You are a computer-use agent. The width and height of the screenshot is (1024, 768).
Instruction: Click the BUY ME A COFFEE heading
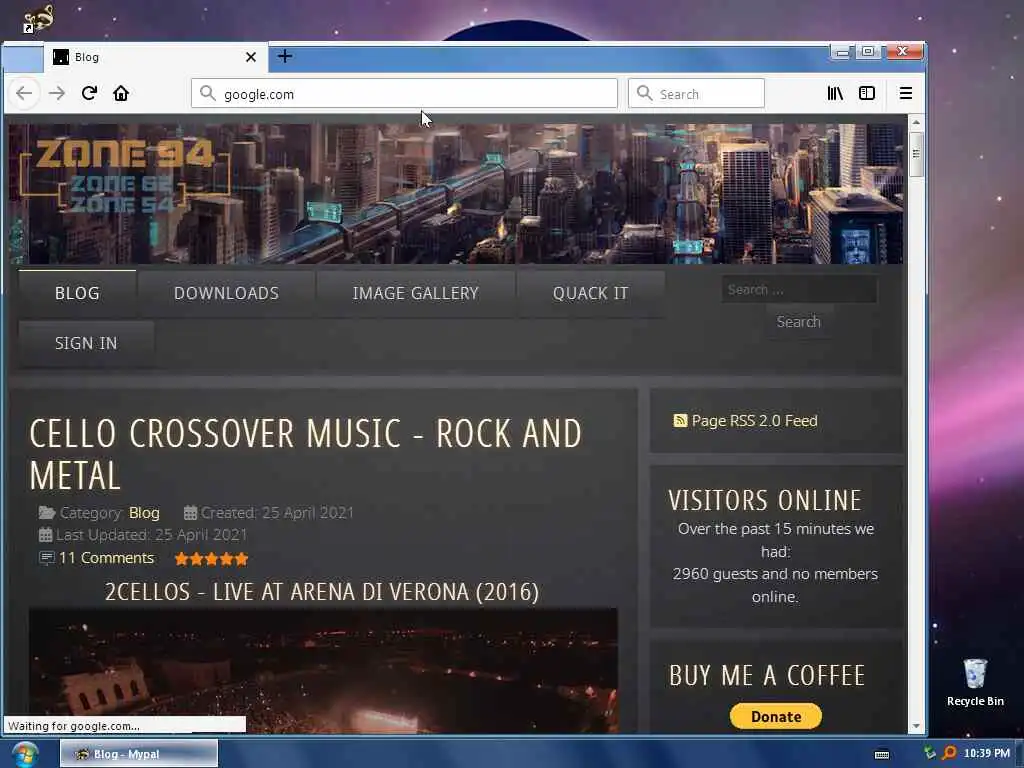coord(767,675)
